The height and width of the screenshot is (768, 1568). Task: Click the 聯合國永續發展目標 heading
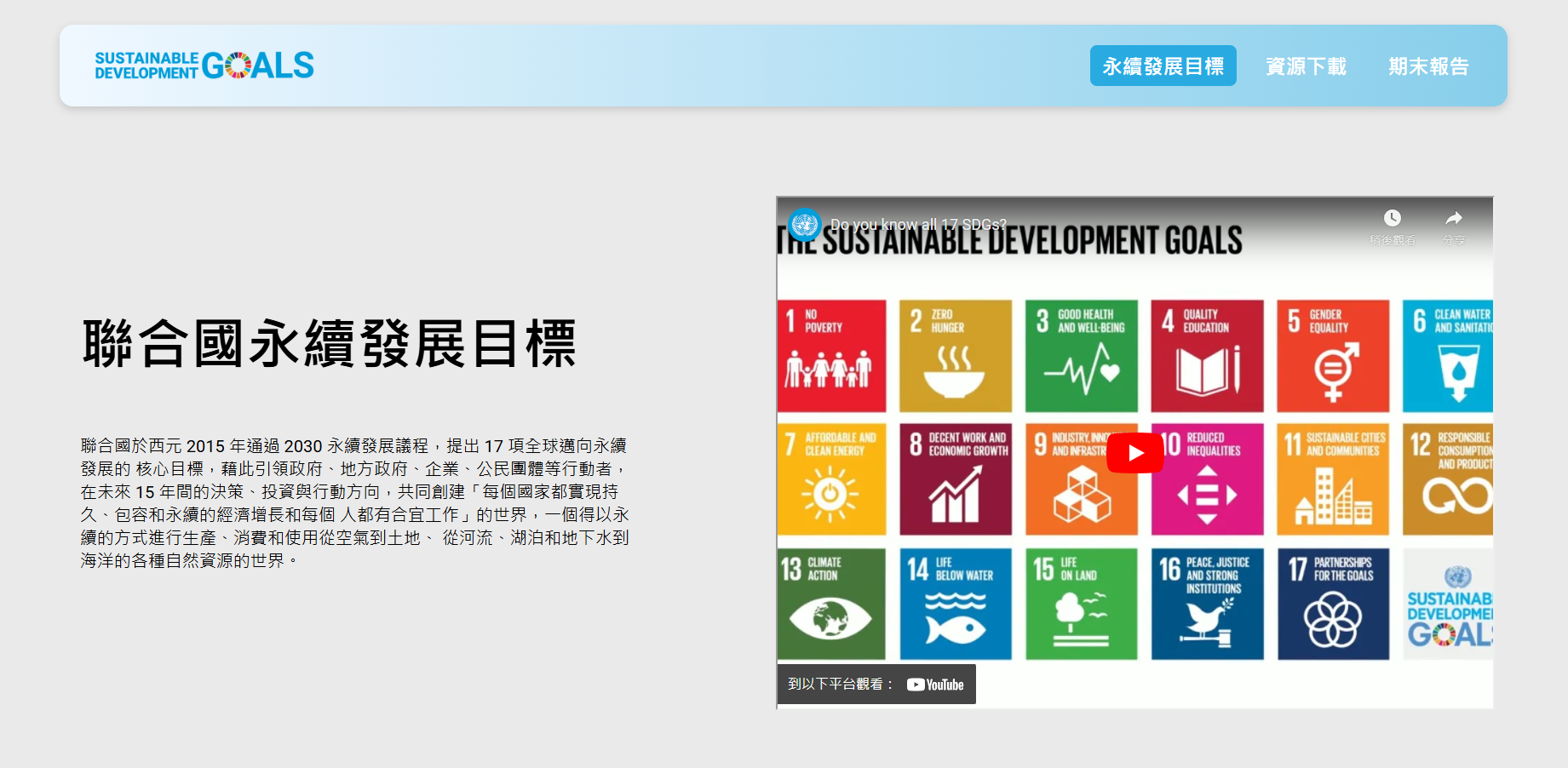(x=330, y=344)
